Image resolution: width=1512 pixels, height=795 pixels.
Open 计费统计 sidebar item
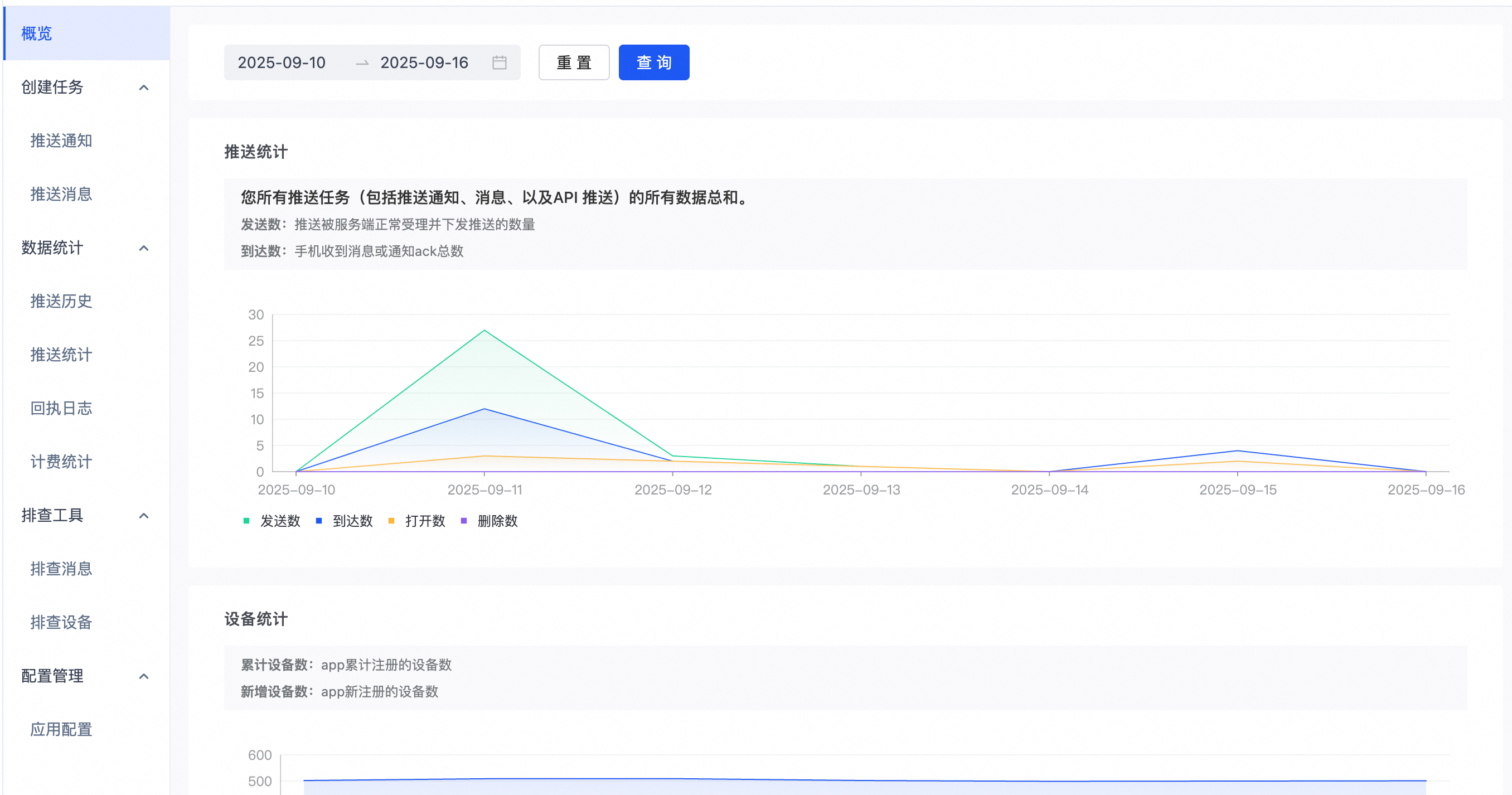point(61,462)
